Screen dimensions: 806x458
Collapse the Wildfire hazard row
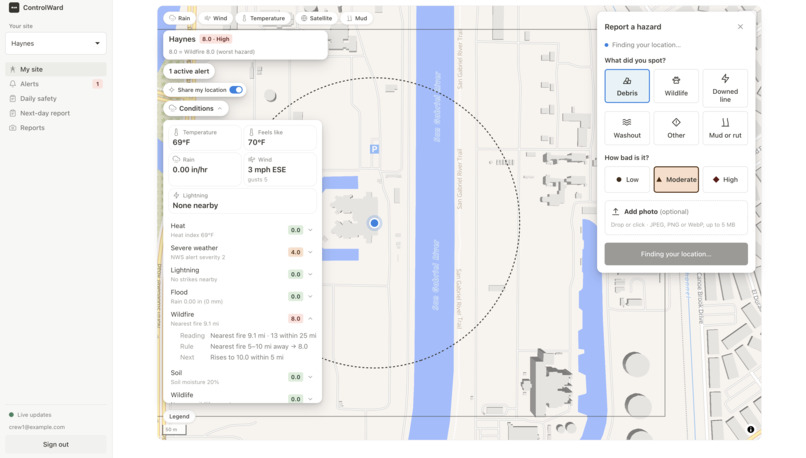tap(310, 319)
